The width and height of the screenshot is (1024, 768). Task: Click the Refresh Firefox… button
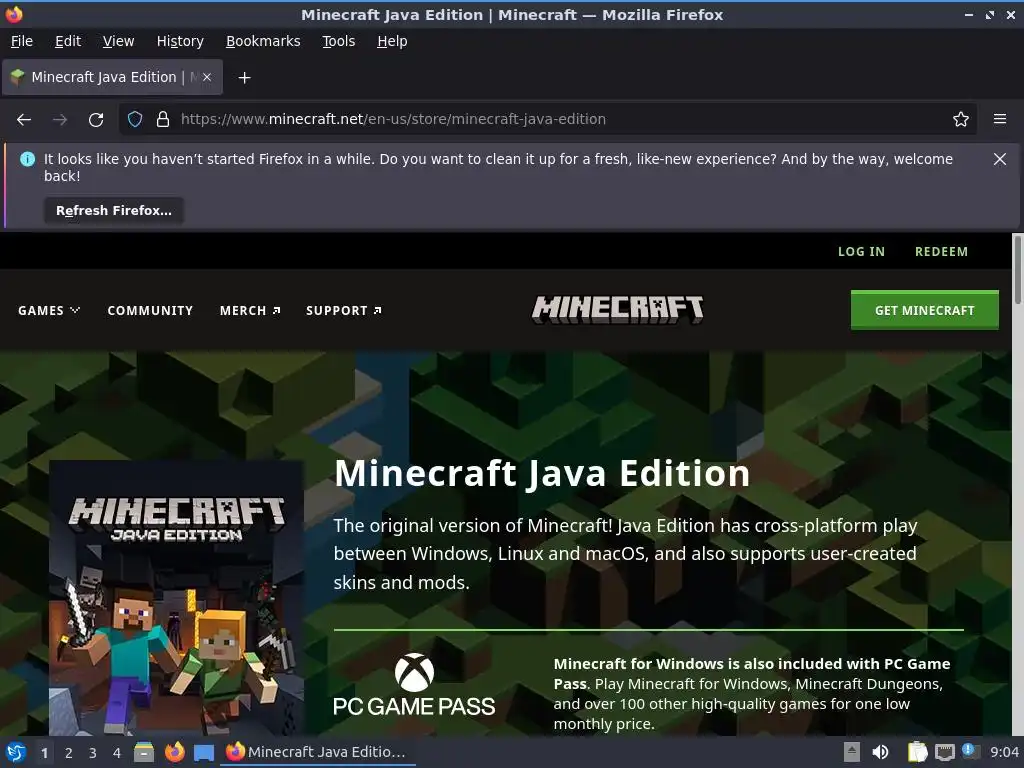point(114,211)
